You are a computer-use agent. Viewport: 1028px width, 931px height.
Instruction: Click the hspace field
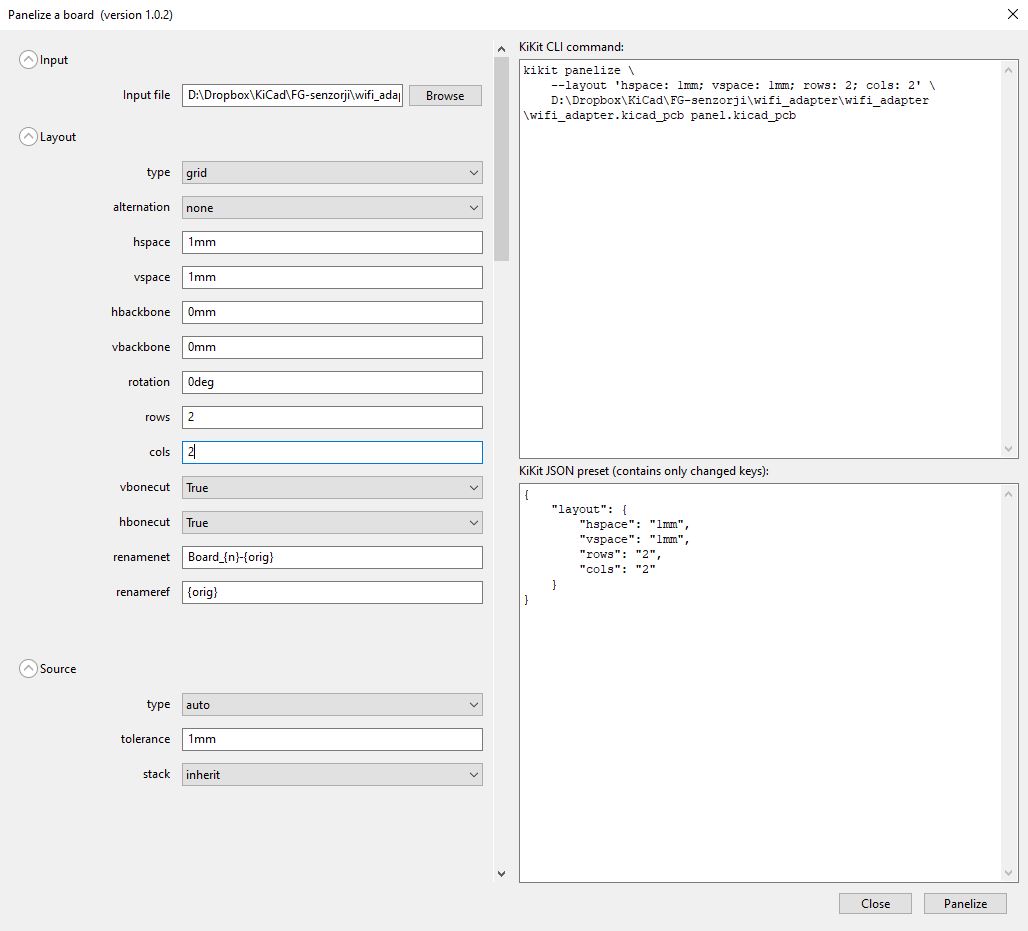[332, 242]
